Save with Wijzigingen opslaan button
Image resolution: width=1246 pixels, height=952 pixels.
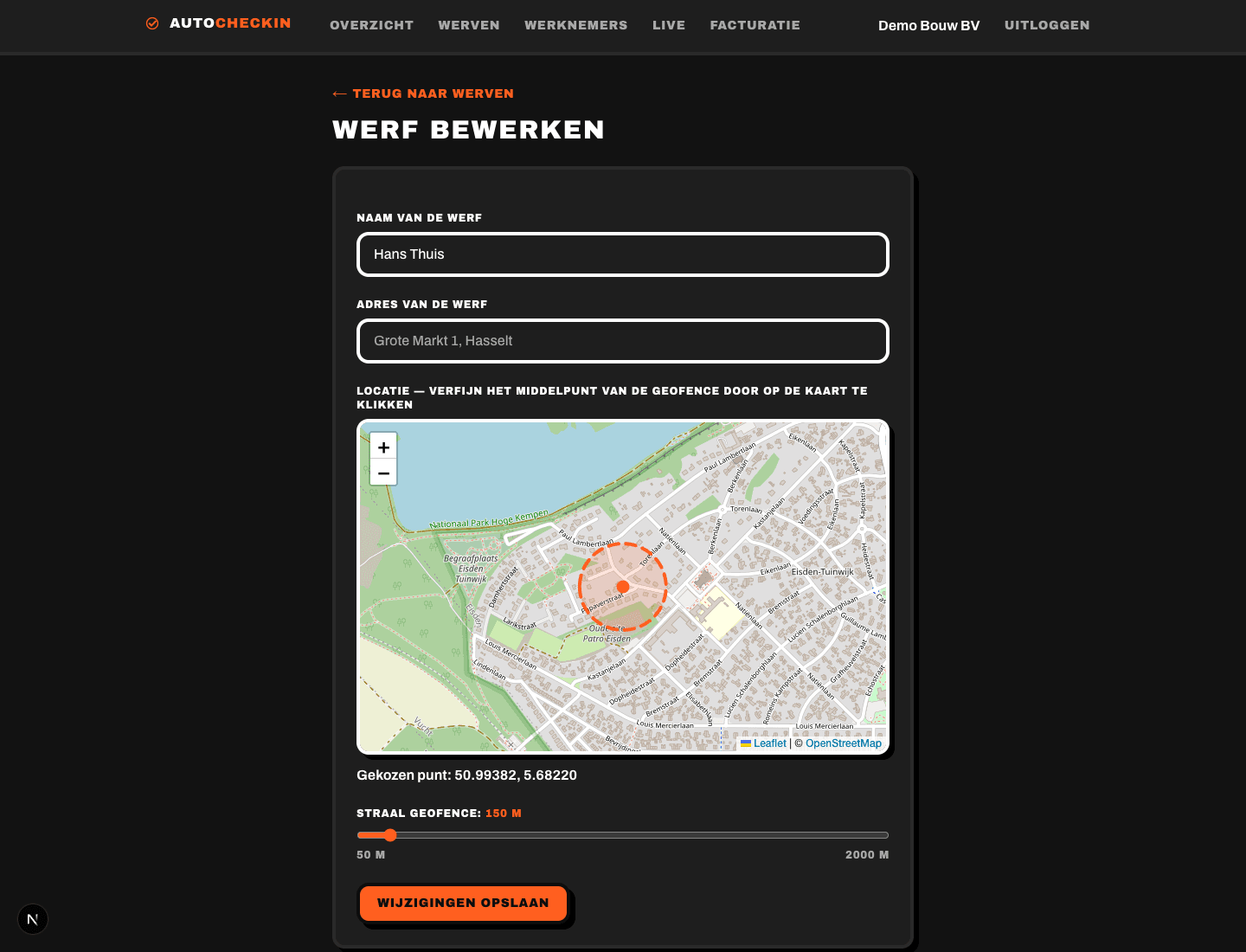coord(463,903)
